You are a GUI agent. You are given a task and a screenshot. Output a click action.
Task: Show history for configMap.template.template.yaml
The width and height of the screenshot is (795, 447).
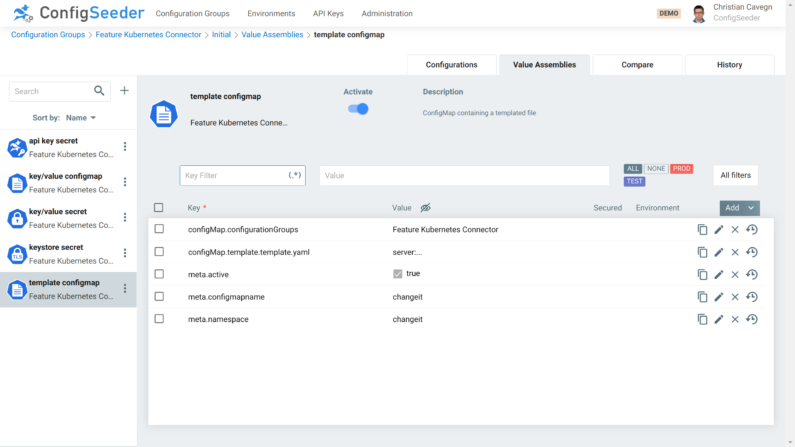coord(752,252)
